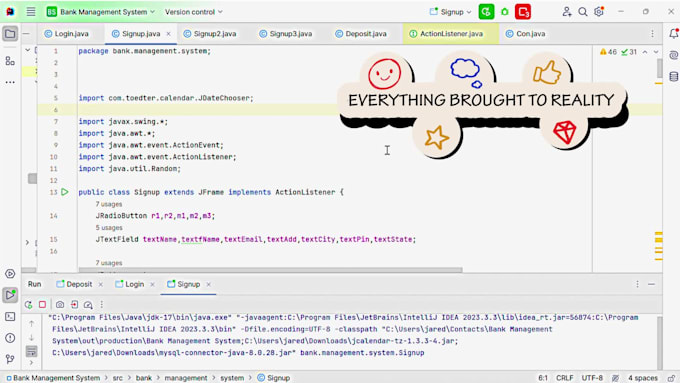Expand the collapsed project tree node

[27, 242]
